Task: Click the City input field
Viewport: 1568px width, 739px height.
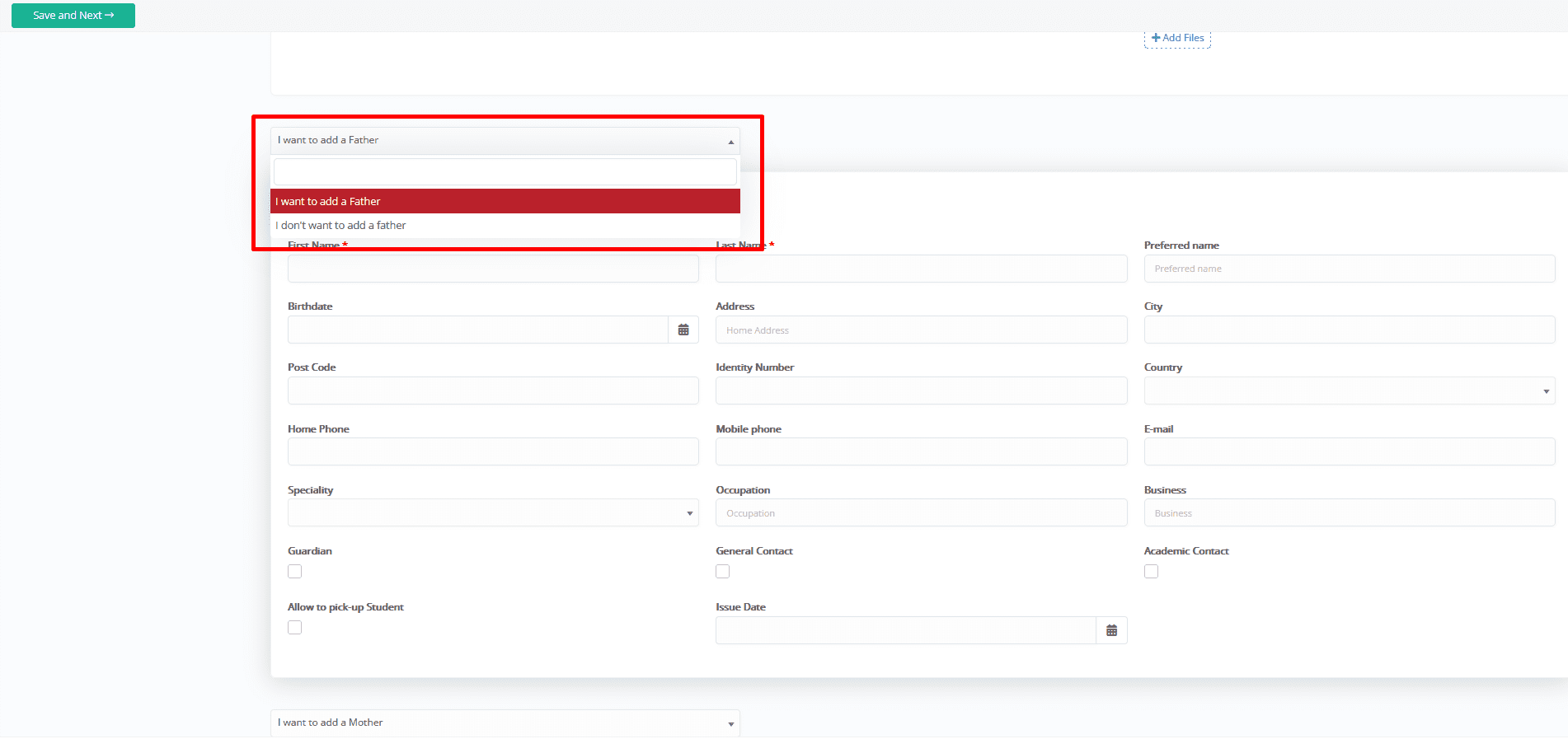Action: pos(1350,330)
